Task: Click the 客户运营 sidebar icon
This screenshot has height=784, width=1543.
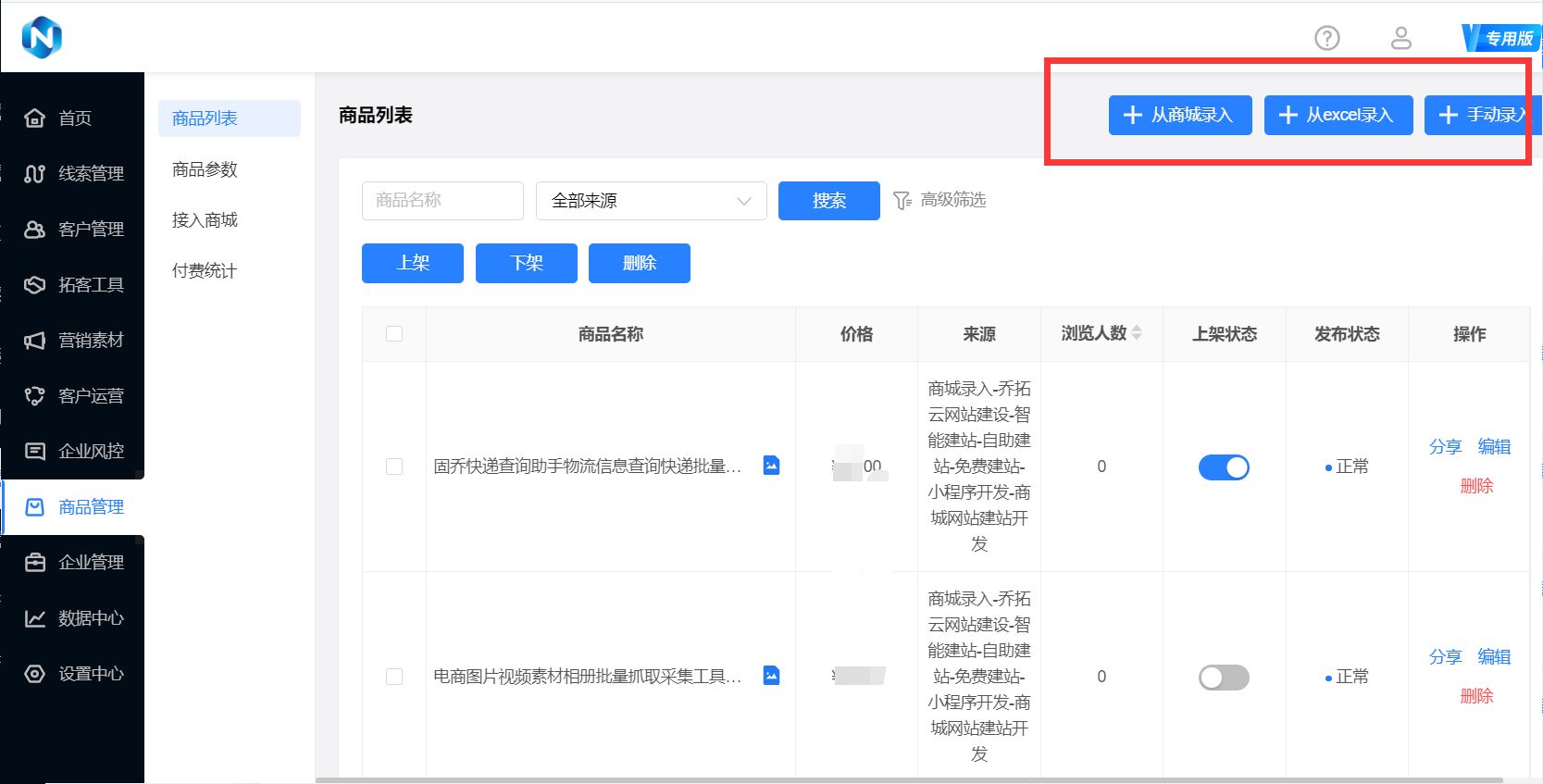Action: [x=34, y=396]
